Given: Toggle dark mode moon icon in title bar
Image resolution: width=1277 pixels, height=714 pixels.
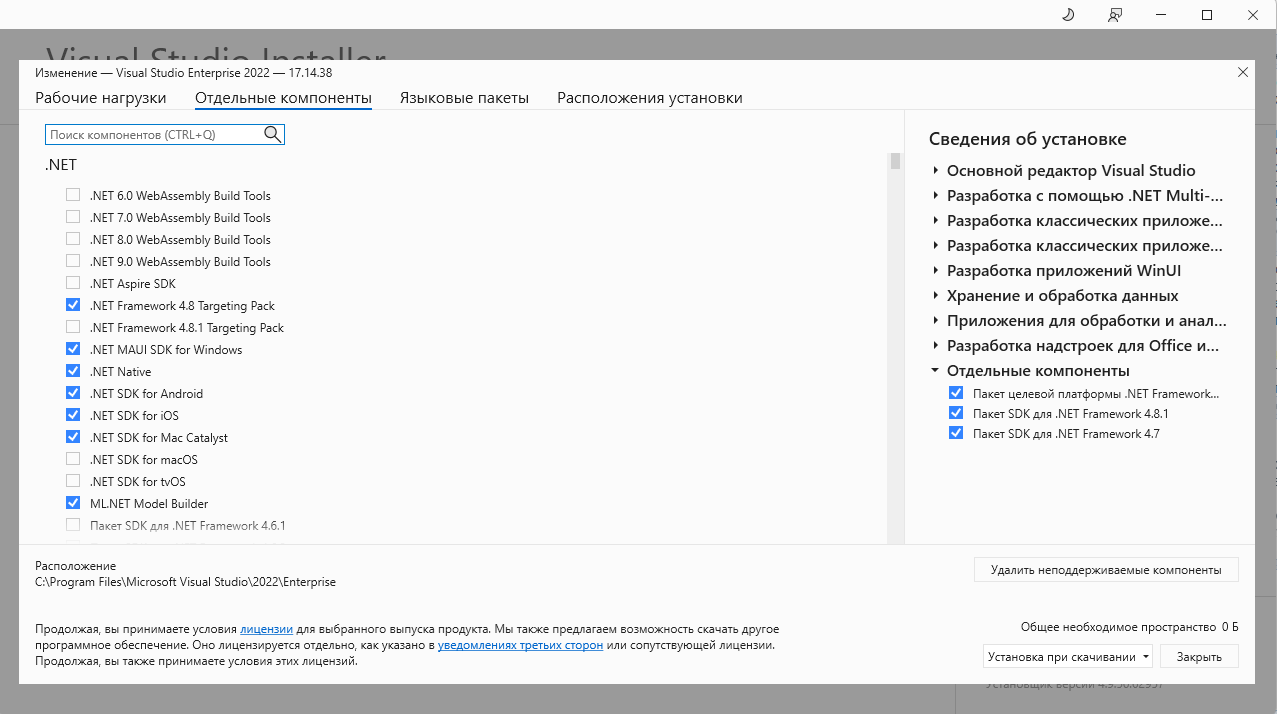Looking at the screenshot, I should [1067, 15].
